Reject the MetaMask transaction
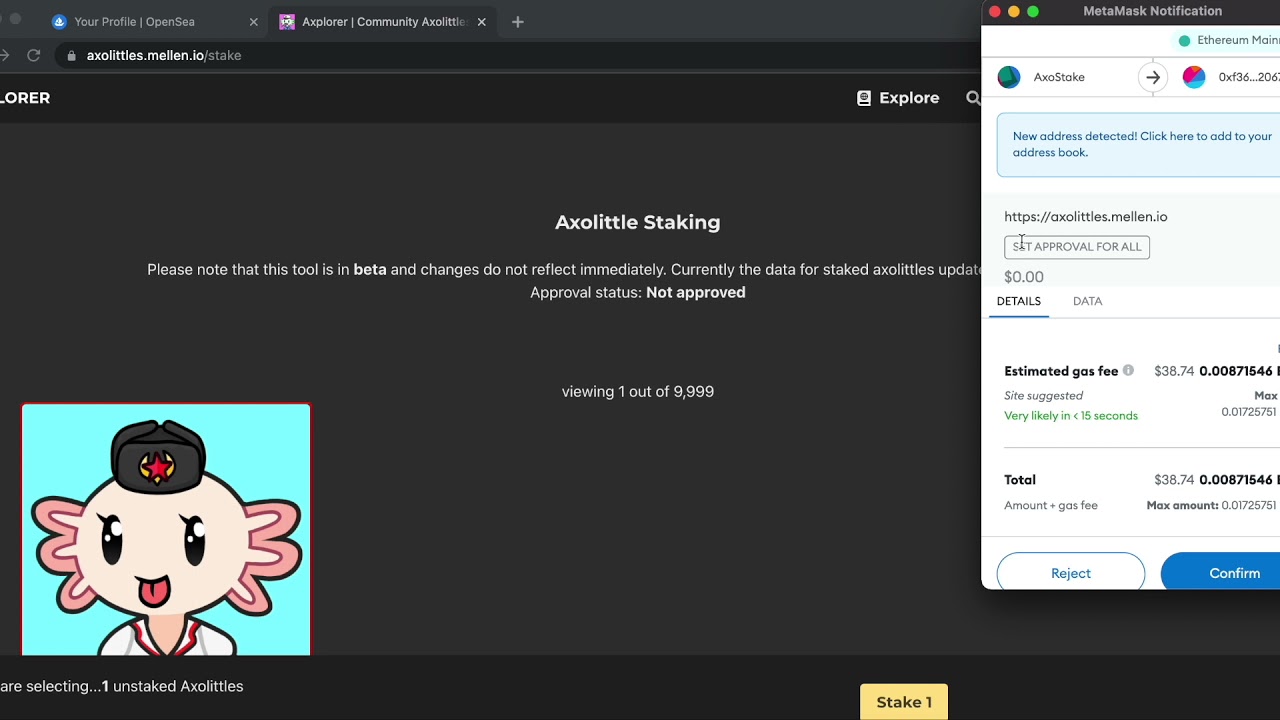 pos(1071,573)
